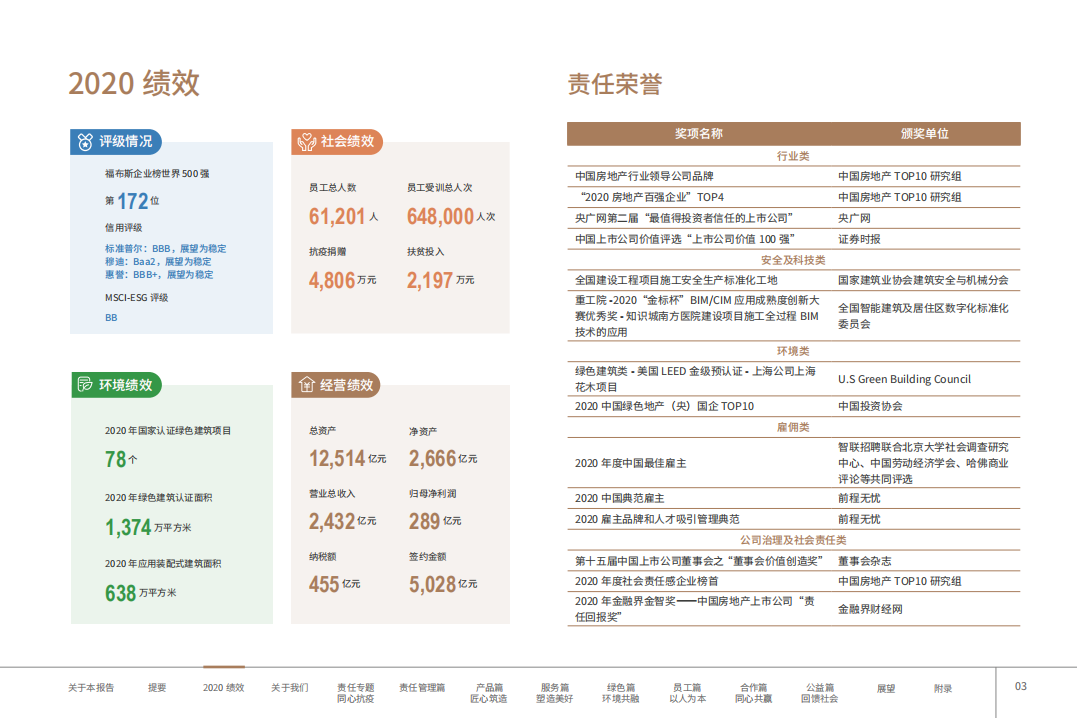The width and height of the screenshot is (1077, 718).
Task: Select the 合作篇 同心共赢 chapter
Action: point(752,692)
